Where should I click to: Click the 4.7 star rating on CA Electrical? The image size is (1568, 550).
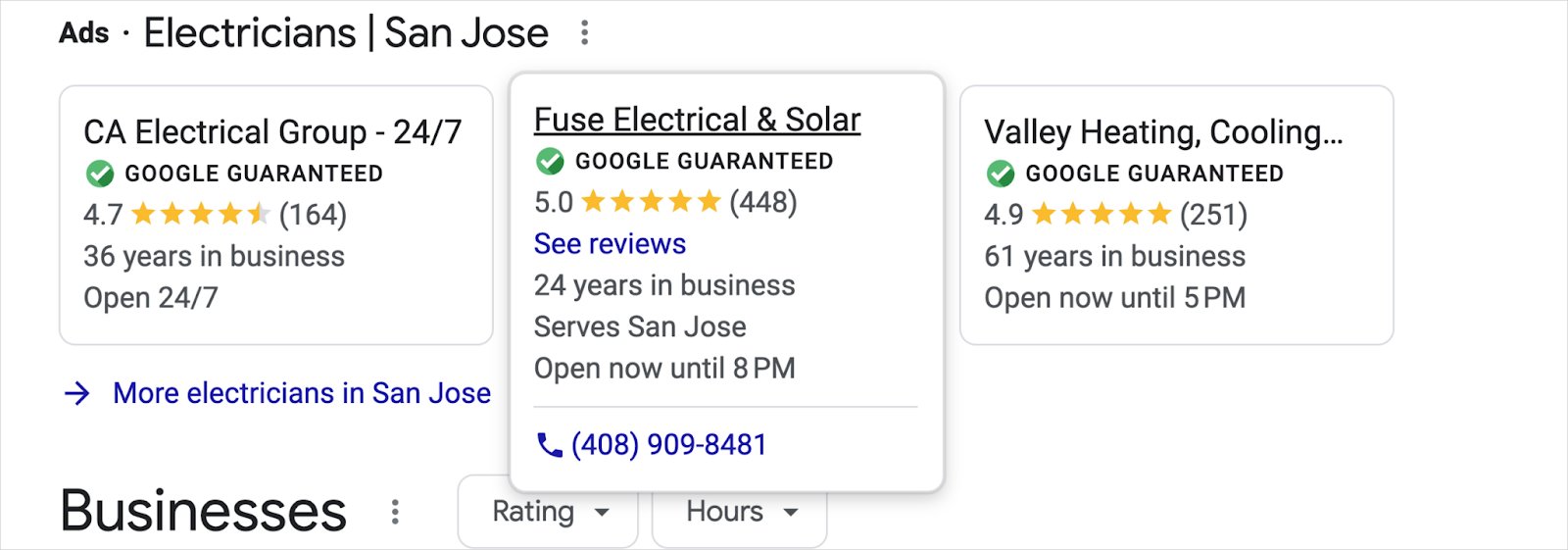[200, 215]
